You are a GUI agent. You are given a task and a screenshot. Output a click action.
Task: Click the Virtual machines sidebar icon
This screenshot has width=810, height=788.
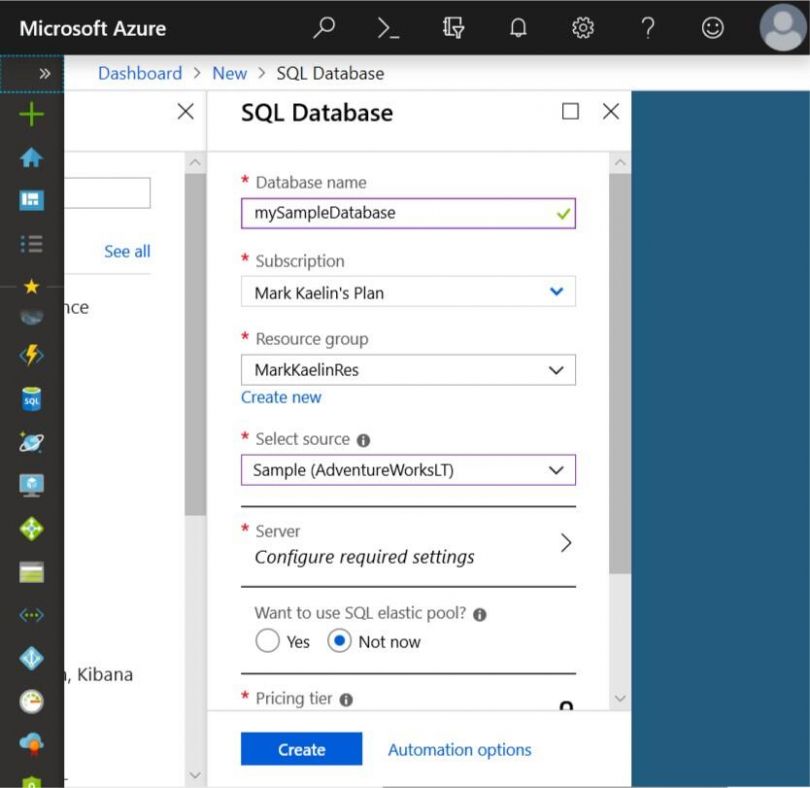pyautogui.click(x=31, y=485)
